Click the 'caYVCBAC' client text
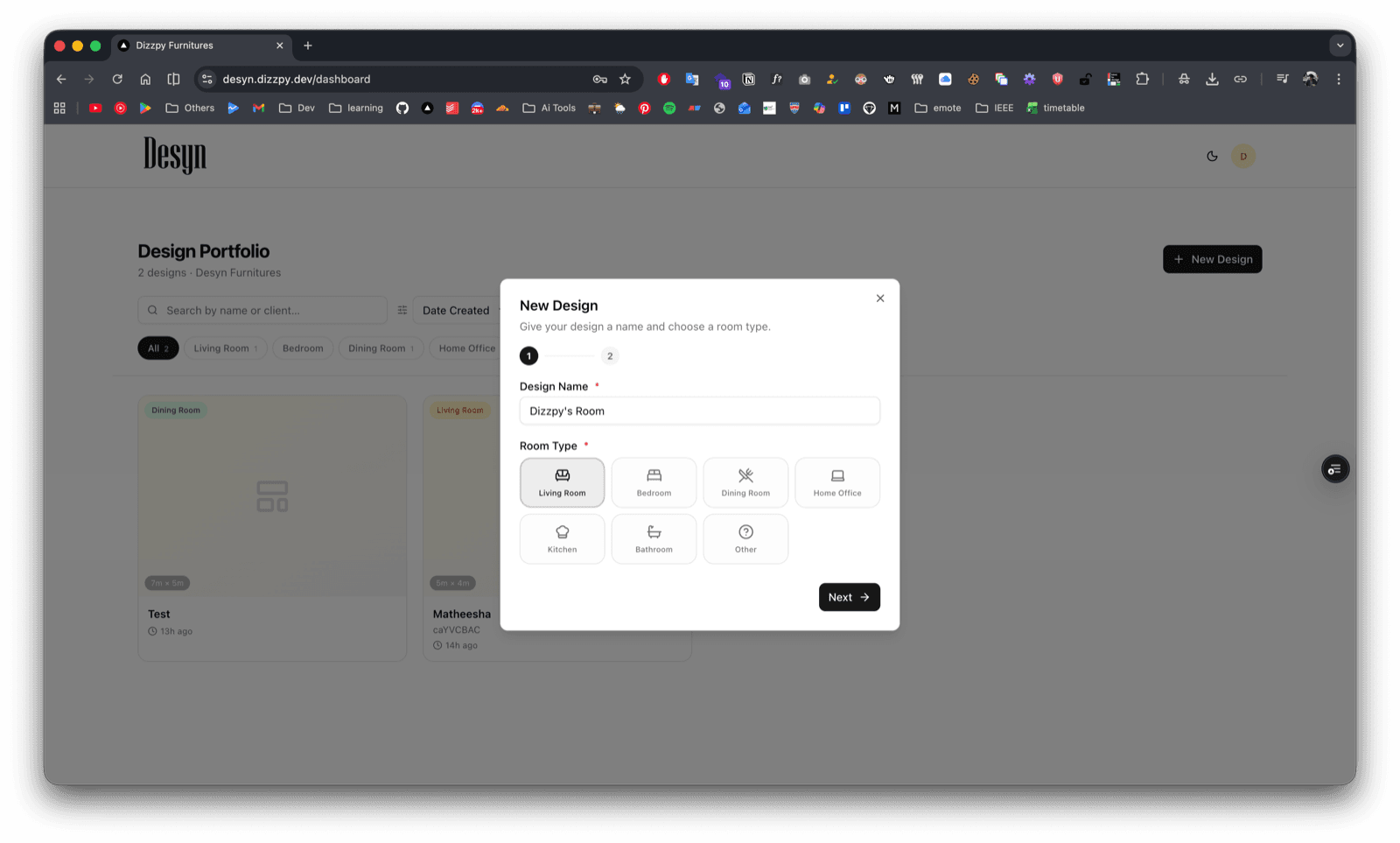Image resolution: width=1400 pixels, height=843 pixels. (457, 629)
